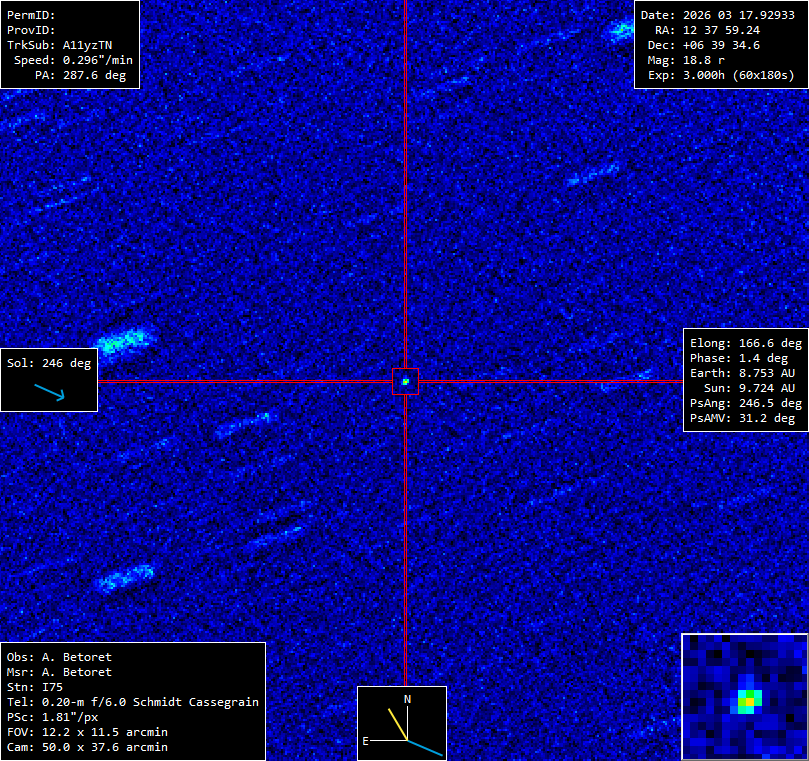Click the N label on the compass
Image resolution: width=809 pixels, height=761 pixels.
pos(407,699)
